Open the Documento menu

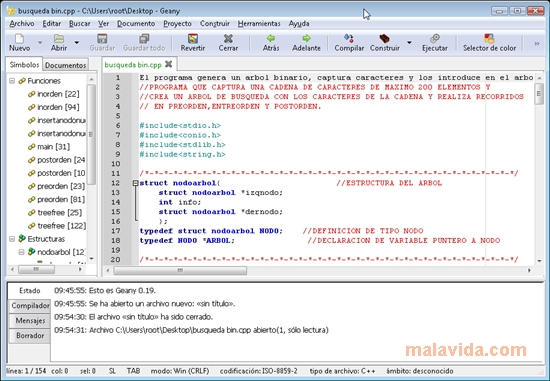click(x=136, y=24)
